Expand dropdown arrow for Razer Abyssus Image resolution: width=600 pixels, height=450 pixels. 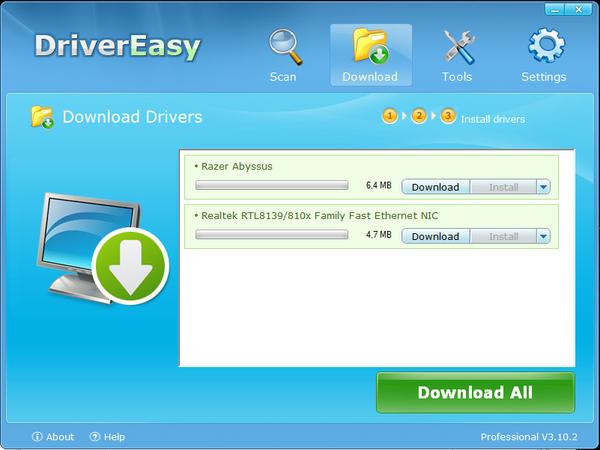(543, 186)
